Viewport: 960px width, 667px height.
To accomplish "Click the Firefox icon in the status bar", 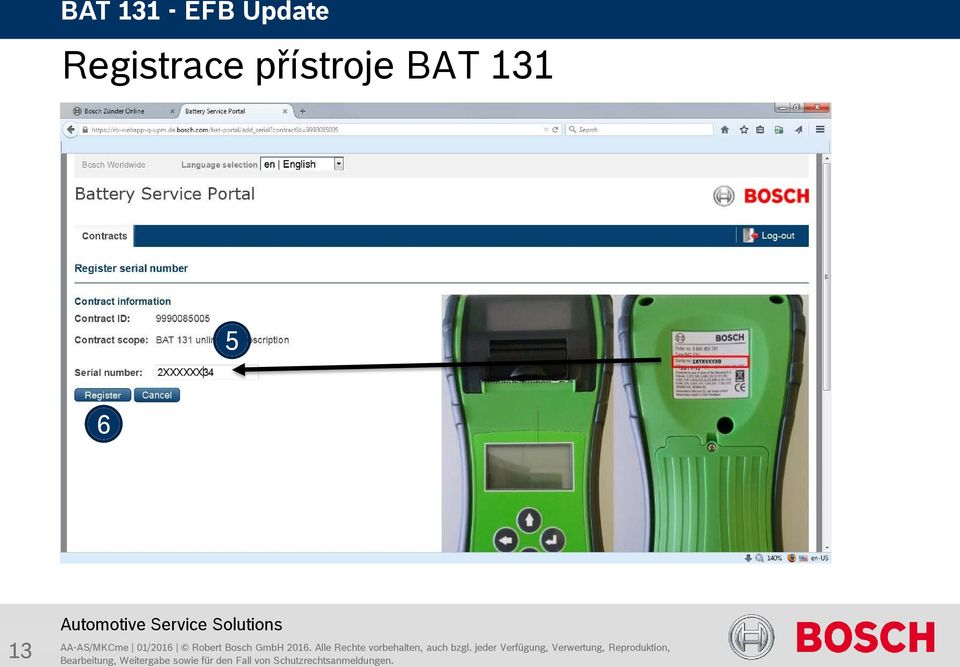I will click(x=791, y=558).
